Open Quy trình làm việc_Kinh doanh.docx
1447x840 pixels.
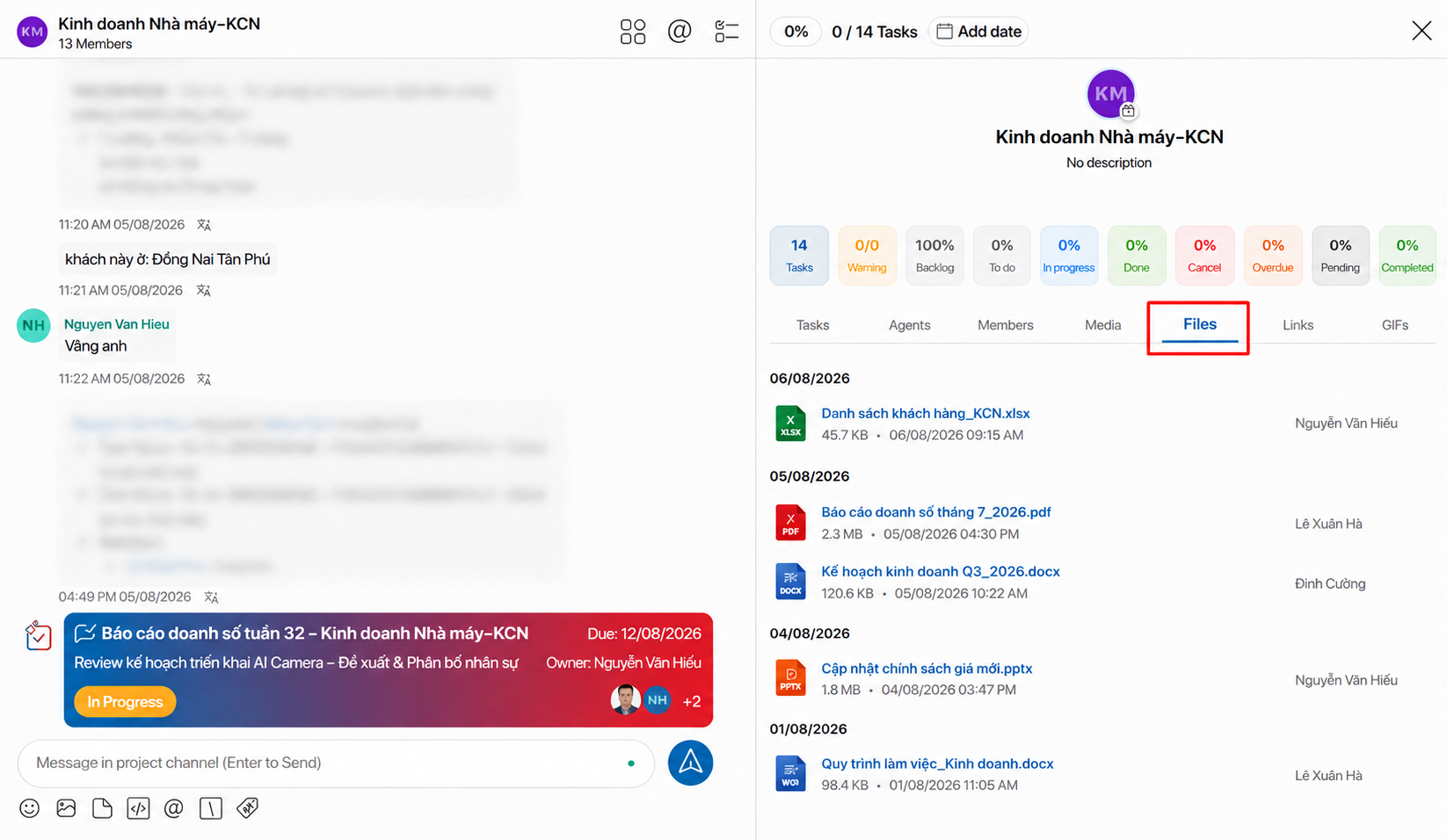coord(937,764)
